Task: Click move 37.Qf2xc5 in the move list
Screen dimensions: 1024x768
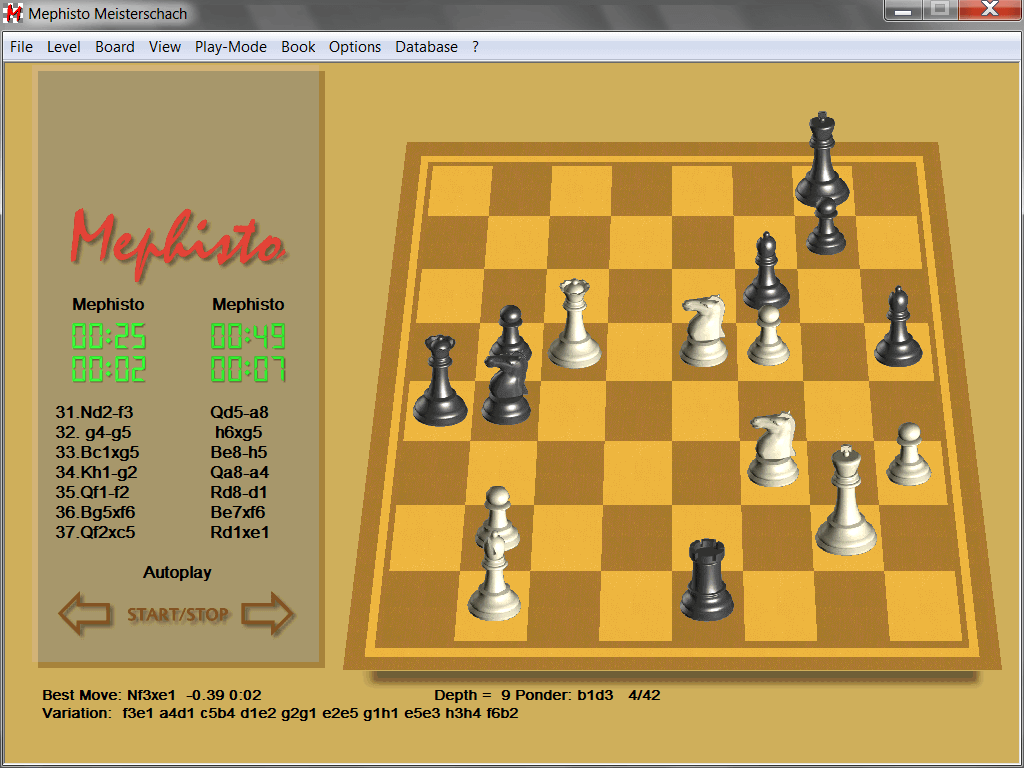Action: [95, 532]
